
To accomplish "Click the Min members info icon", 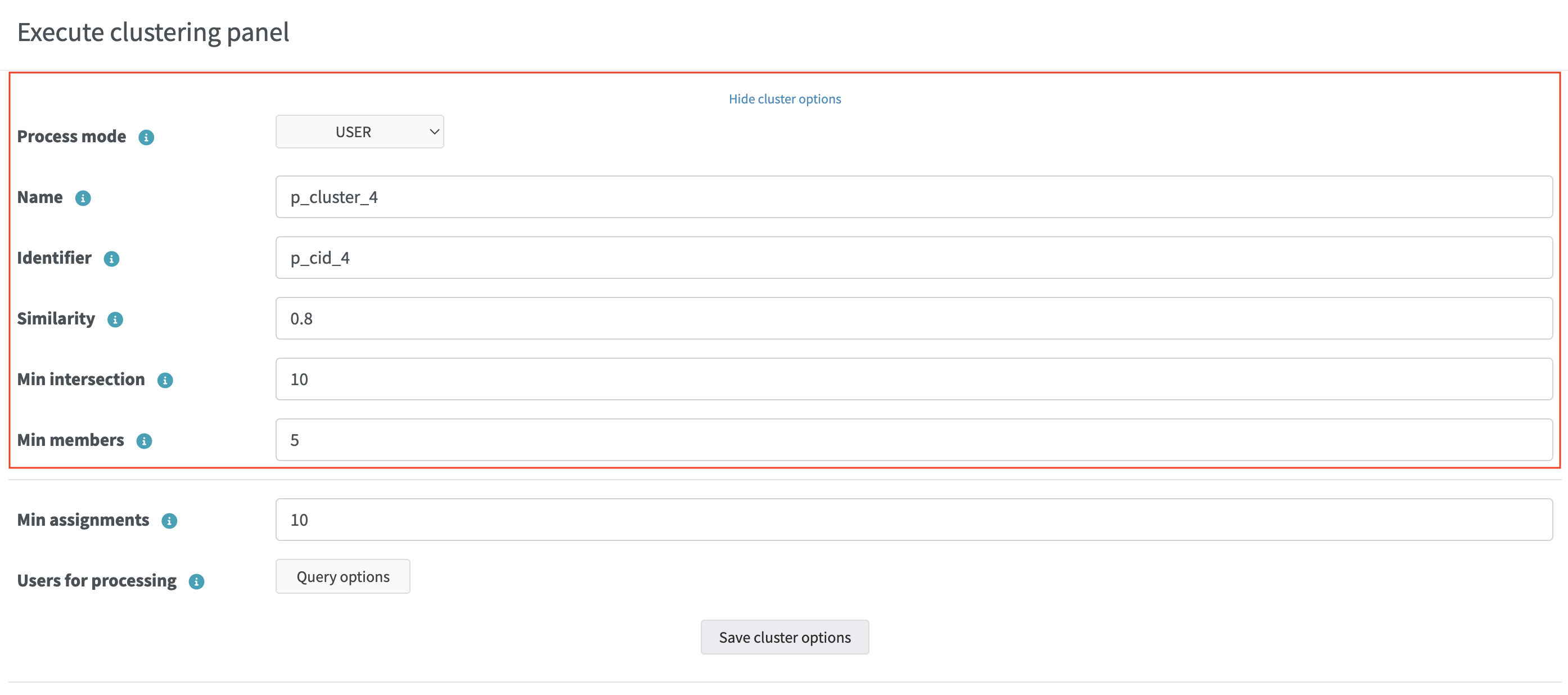I will pyautogui.click(x=143, y=441).
